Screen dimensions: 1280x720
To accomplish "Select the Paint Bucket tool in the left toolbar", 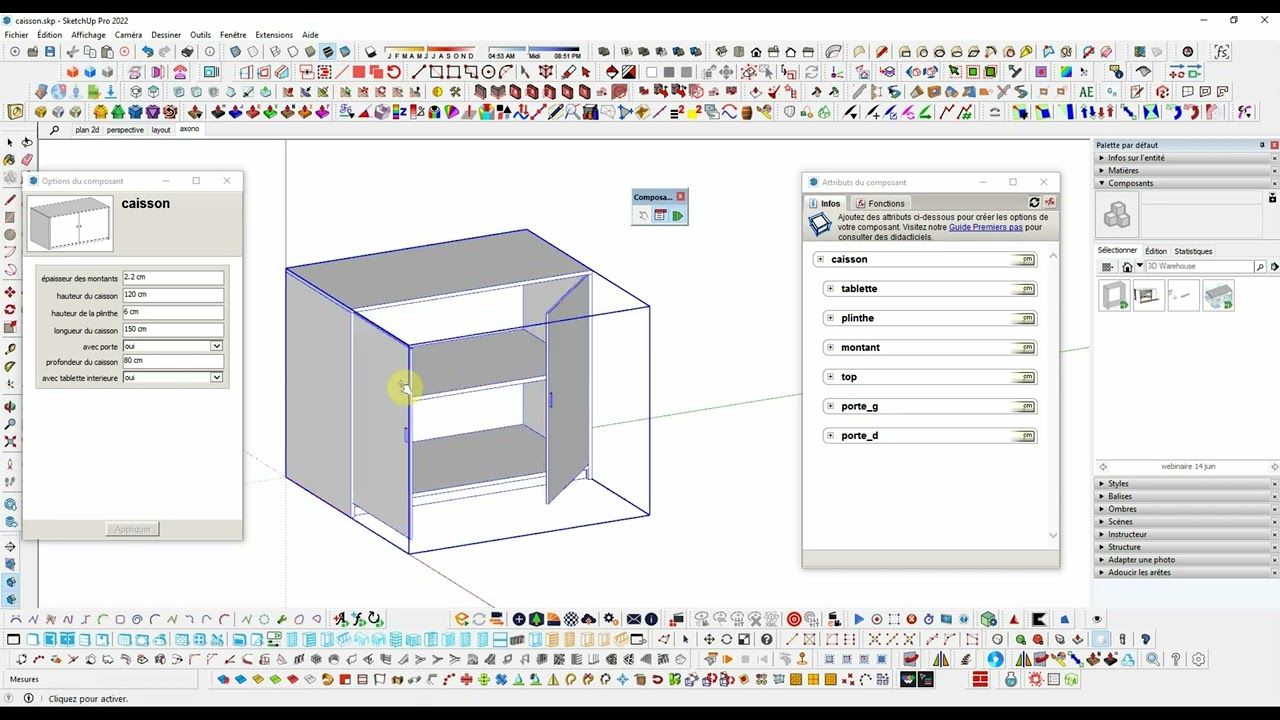I will (x=10, y=160).
